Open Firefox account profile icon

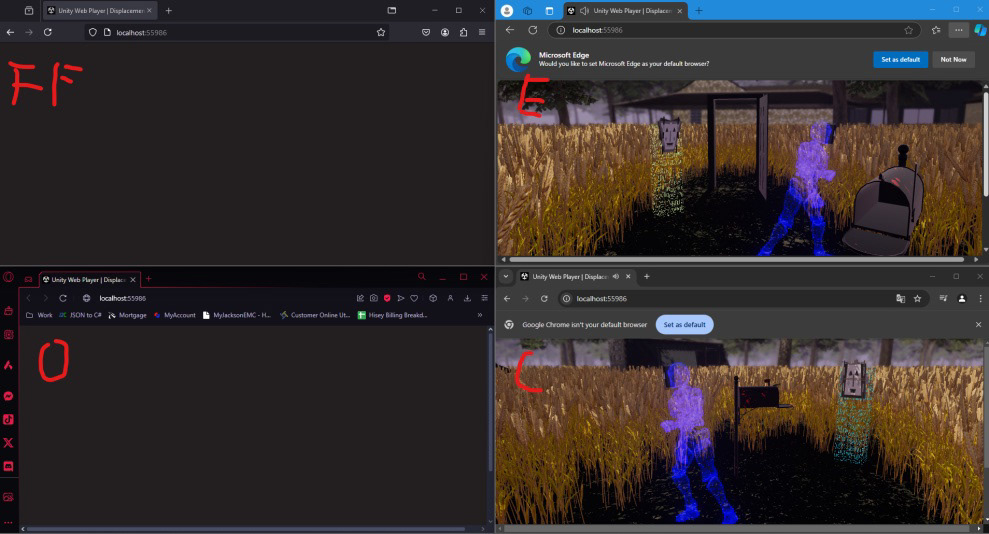click(445, 32)
